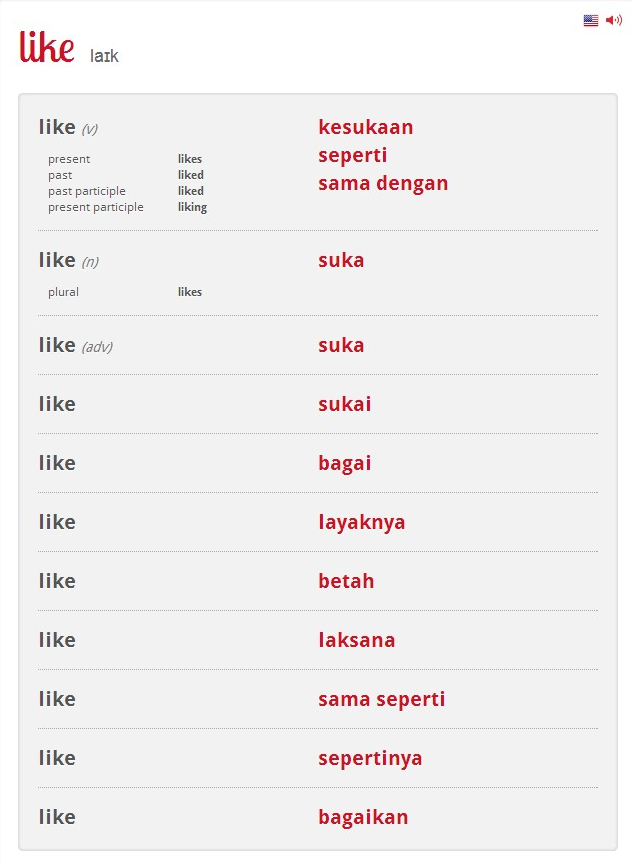Select the "laksana" translation
This screenshot has height=866, width=632.
click(356, 640)
